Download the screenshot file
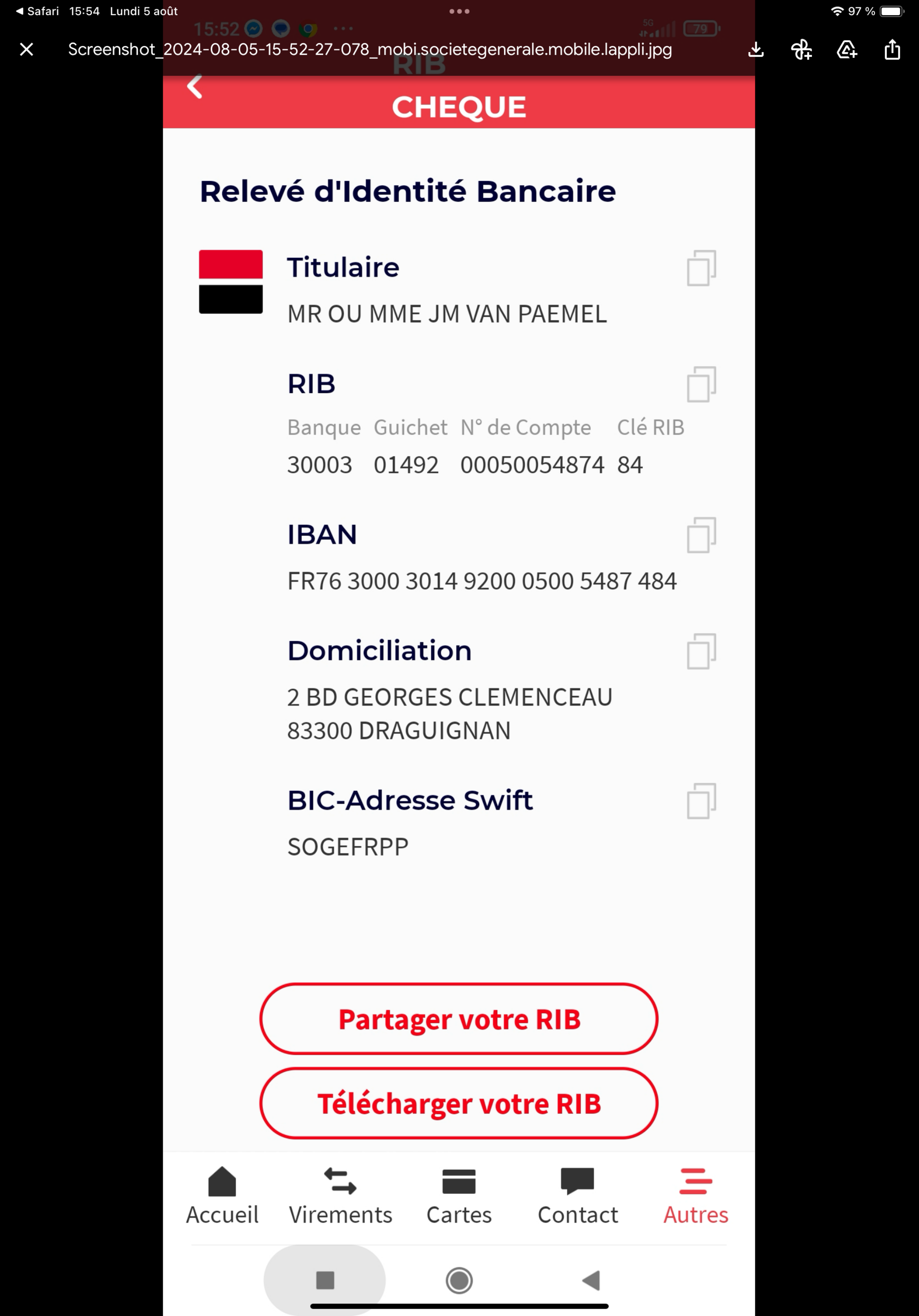 point(756,50)
